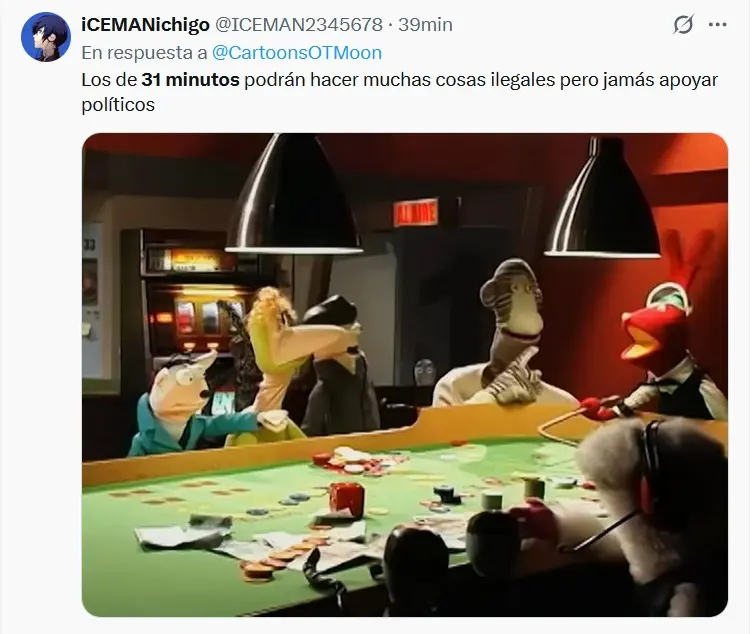
Task: Click the "En respuesta a" label
Action: [144, 53]
